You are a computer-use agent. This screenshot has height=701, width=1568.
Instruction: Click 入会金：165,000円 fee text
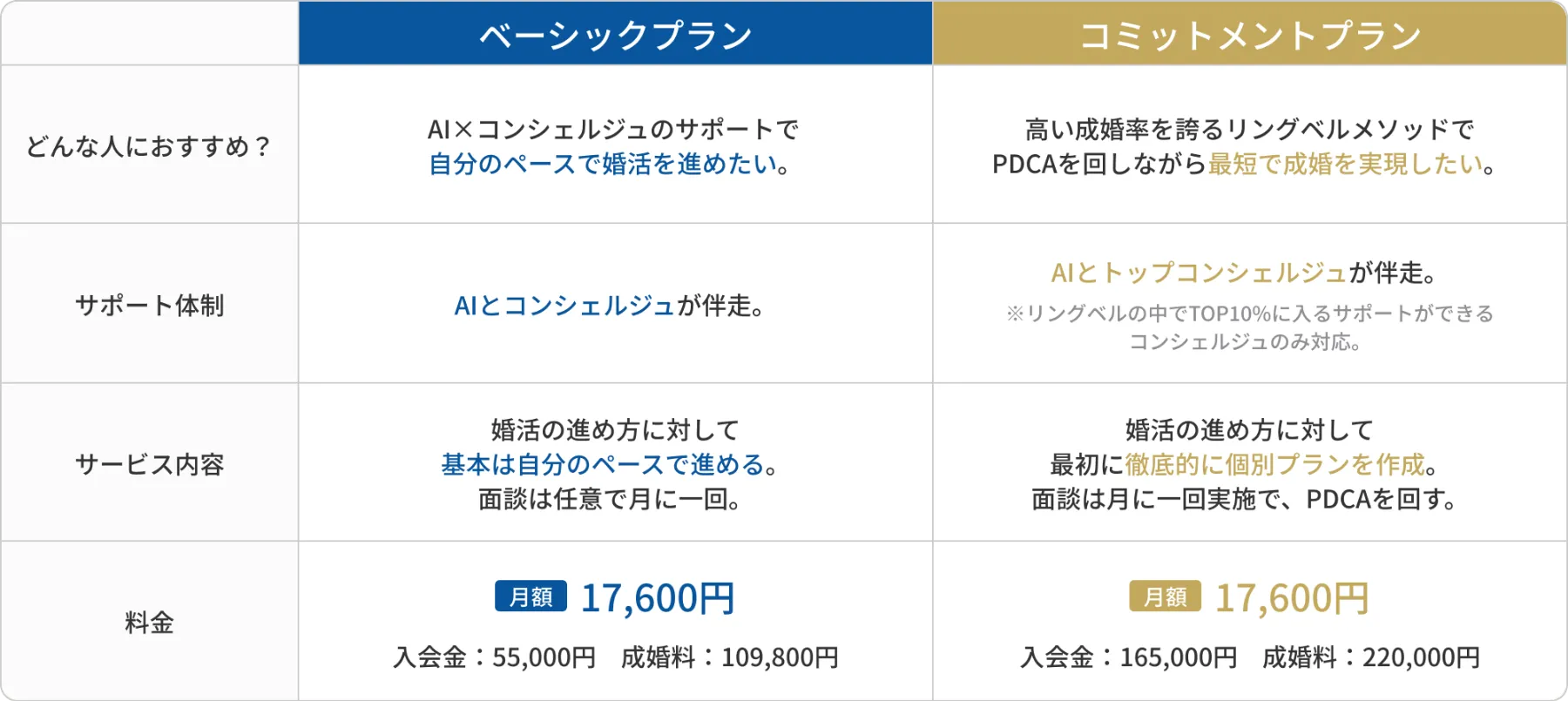[x=1128, y=657]
